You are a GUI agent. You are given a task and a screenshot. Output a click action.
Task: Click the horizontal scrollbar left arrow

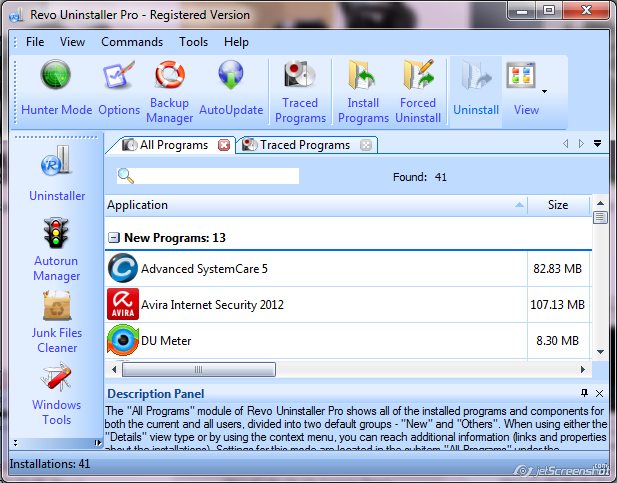tap(114, 370)
